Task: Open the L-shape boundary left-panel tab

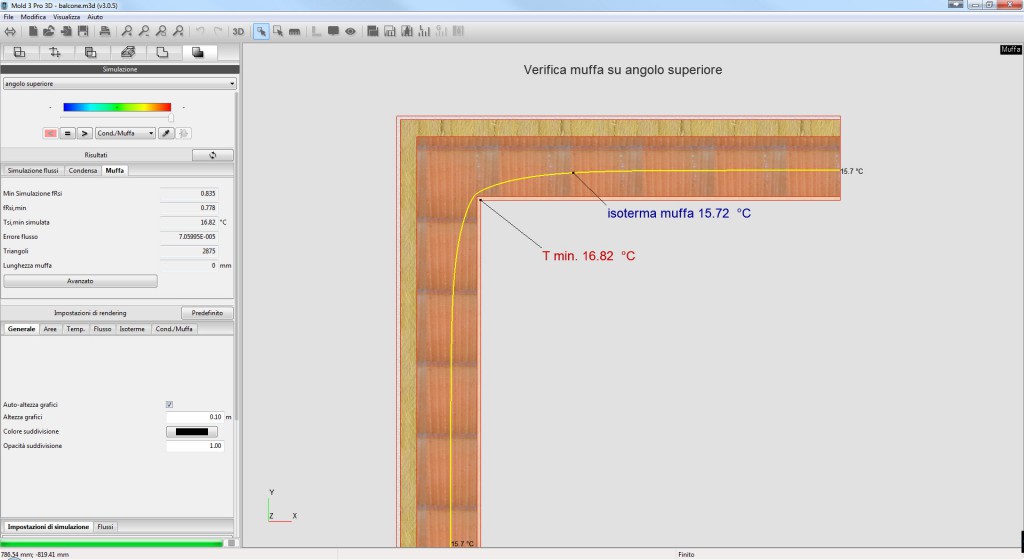Action: pyautogui.click(x=162, y=53)
